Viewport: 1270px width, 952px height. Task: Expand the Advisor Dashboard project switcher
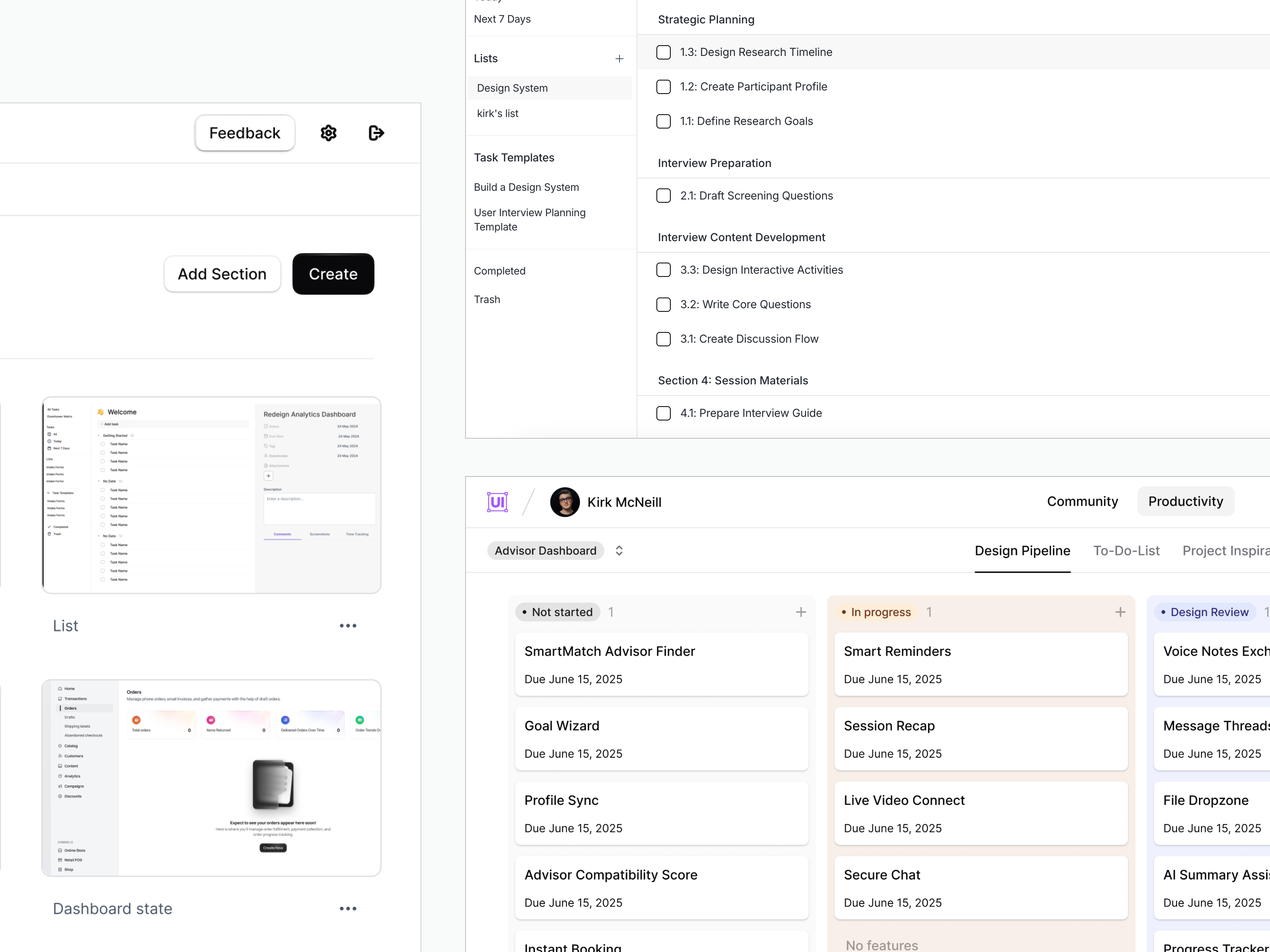point(619,551)
